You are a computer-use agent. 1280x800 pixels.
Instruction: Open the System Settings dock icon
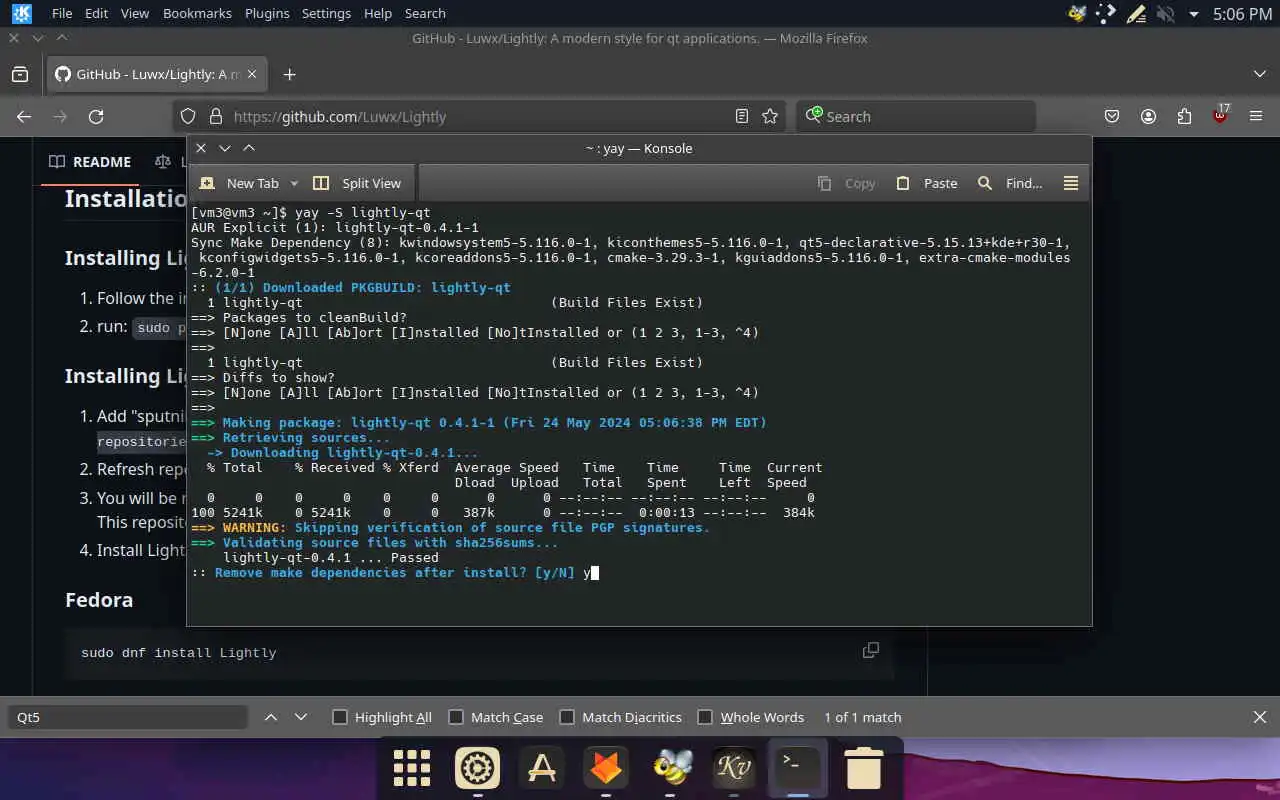tap(477, 768)
